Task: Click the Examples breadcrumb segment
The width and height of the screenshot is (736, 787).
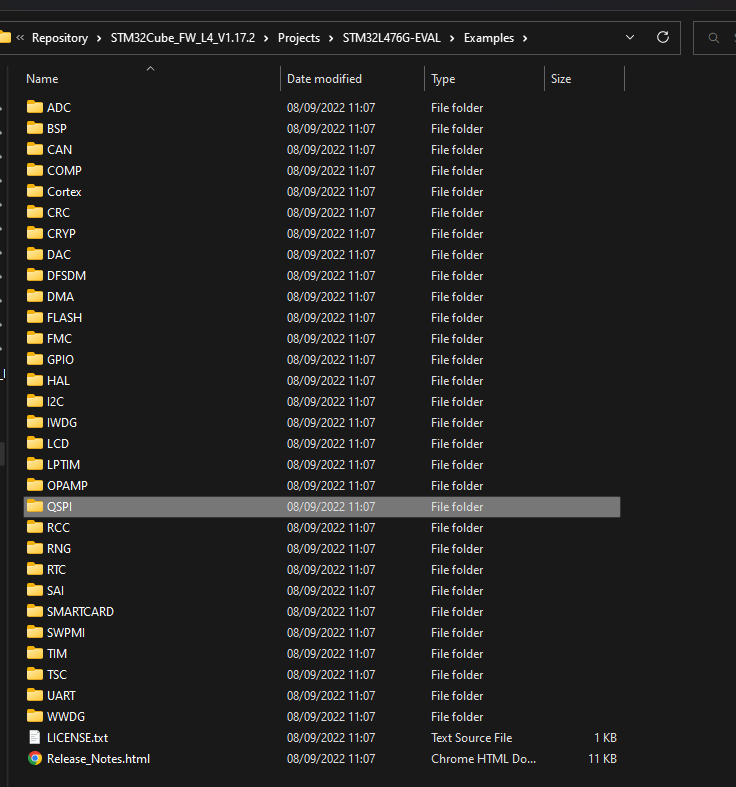Action: point(488,38)
